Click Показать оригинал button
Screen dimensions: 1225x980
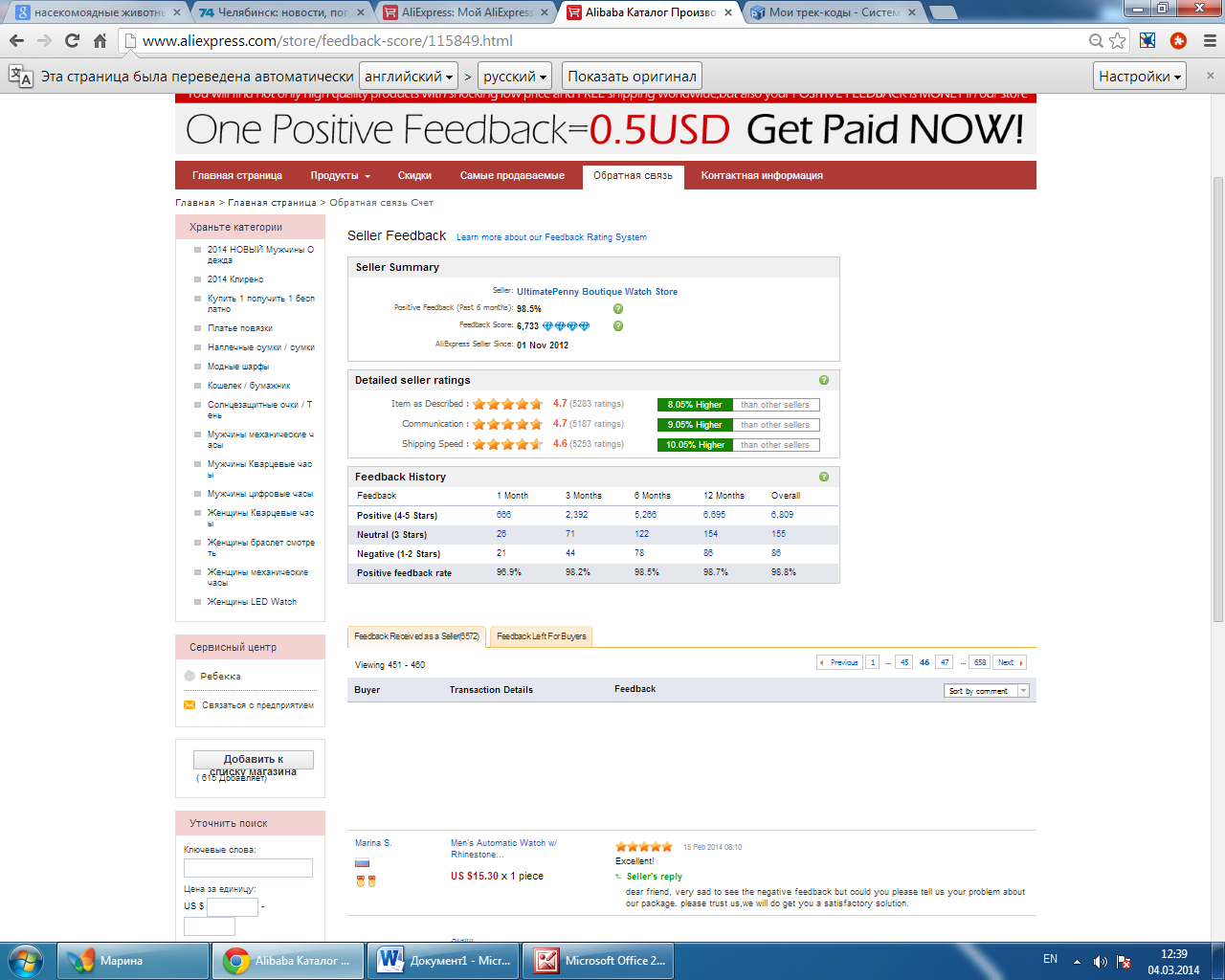click(x=632, y=76)
